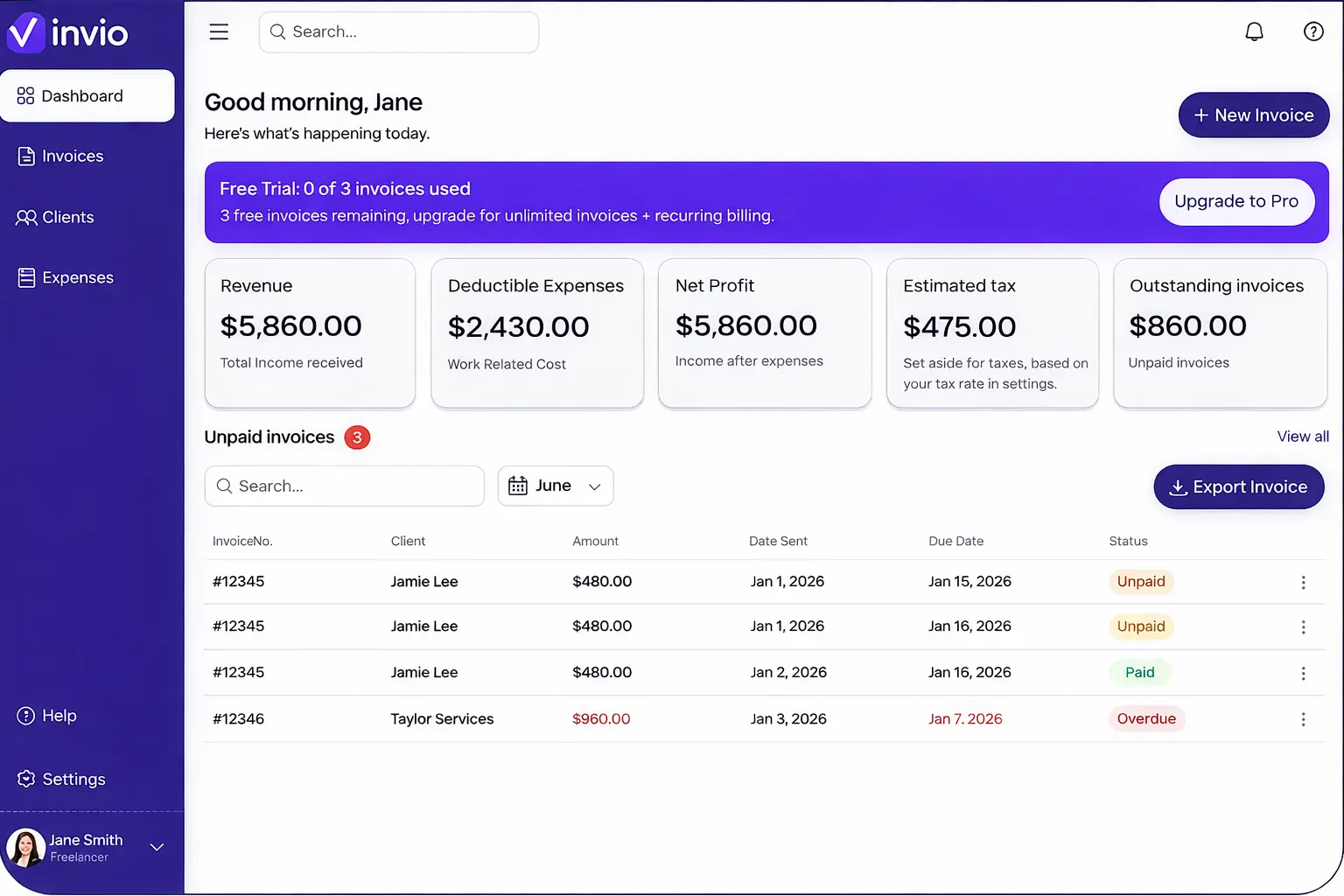
Task: Open the June month dropdown
Action: (555, 486)
